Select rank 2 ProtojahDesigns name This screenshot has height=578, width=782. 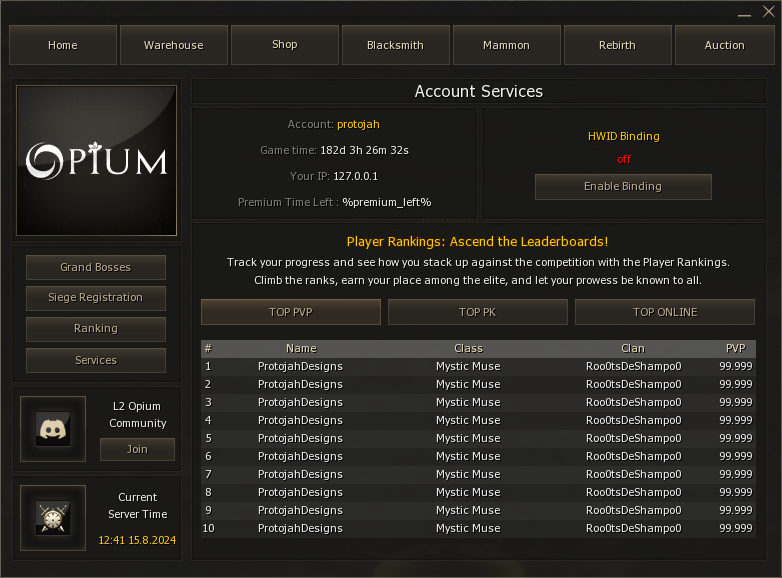[300, 385]
